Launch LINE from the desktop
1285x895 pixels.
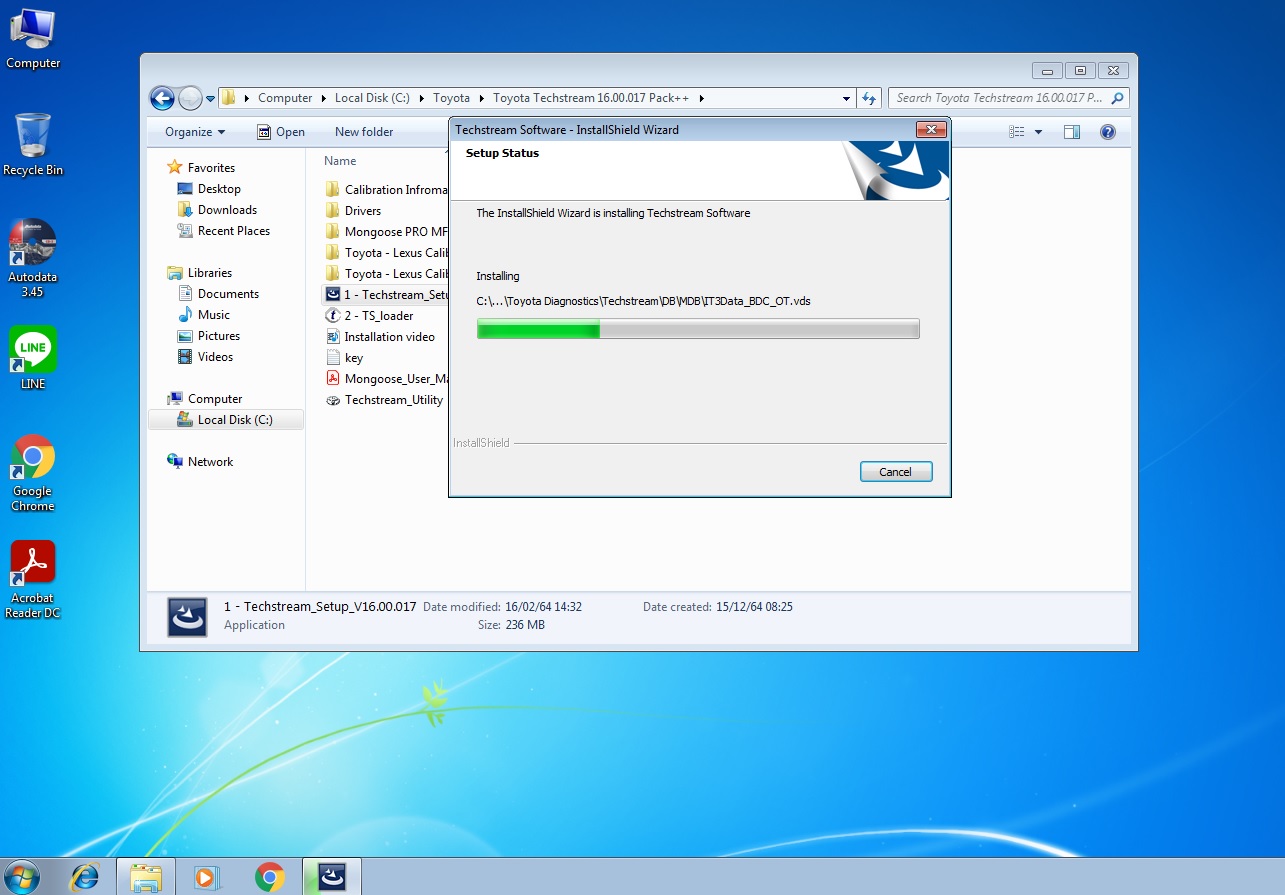(33, 350)
